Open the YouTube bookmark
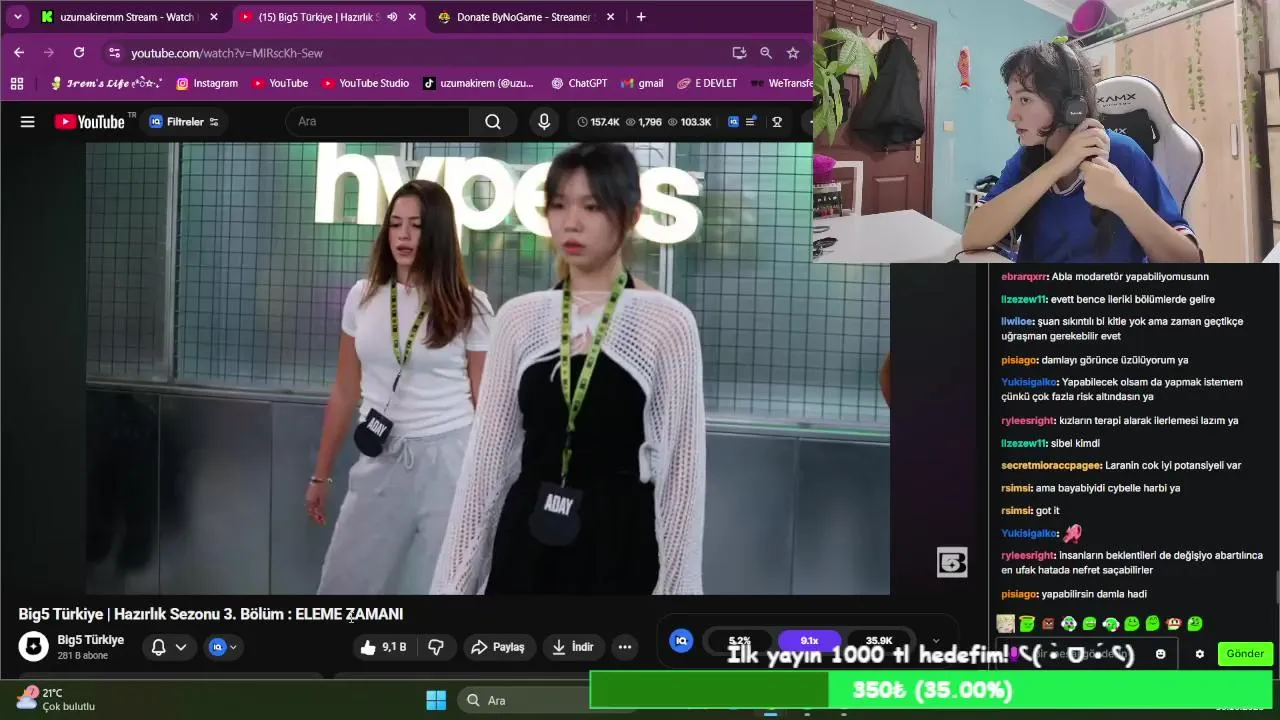Screen dimensions: 1280x720 [279, 83]
